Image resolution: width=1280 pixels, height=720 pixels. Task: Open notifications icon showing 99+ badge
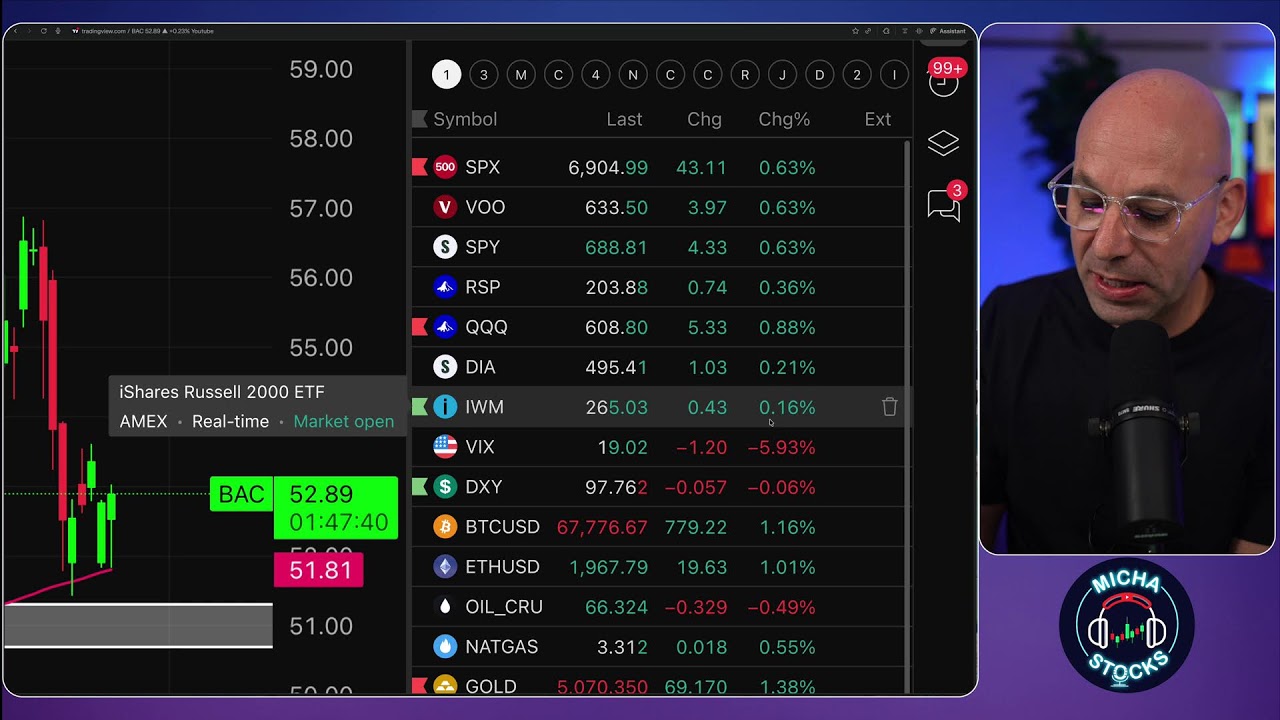click(944, 78)
